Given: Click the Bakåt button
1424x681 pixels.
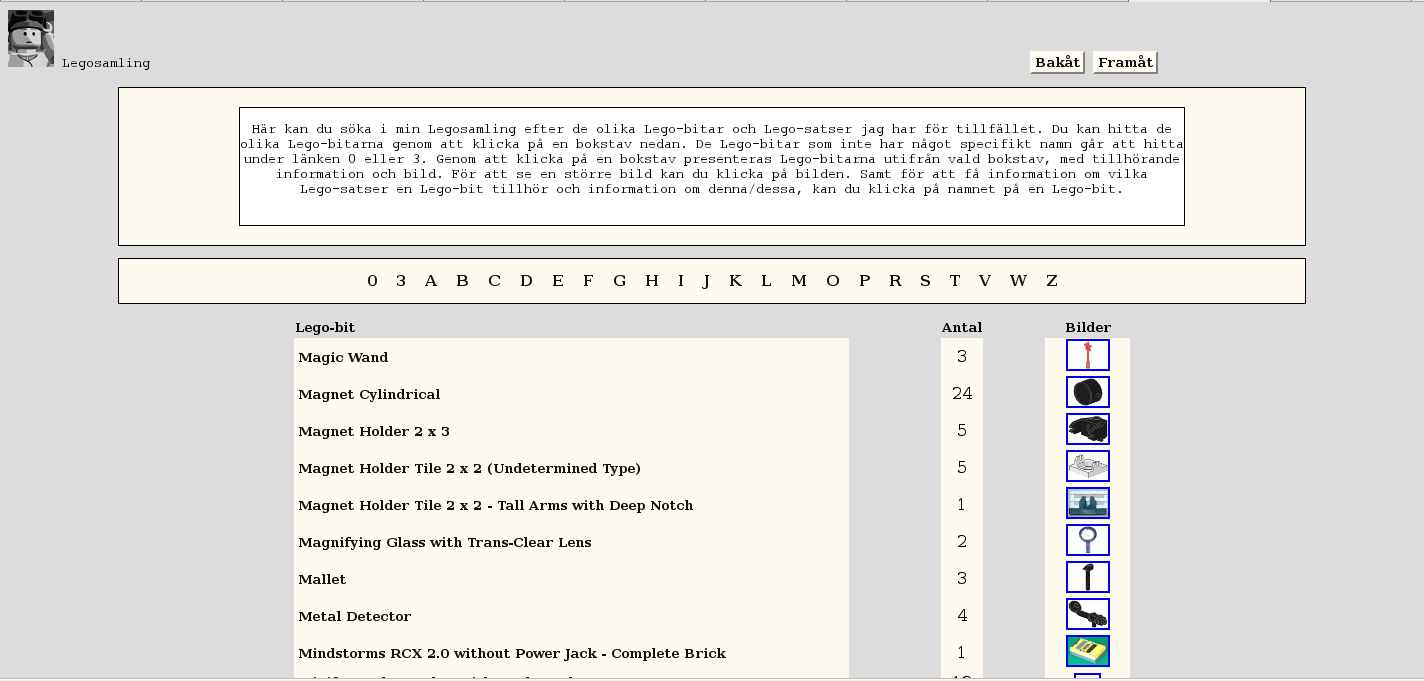Looking at the screenshot, I should pyautogui.click(x=1058, y=62).
